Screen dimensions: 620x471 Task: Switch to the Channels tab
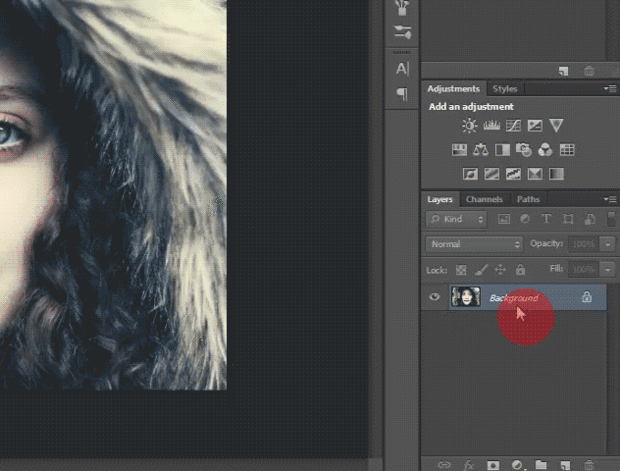point(484,200)
